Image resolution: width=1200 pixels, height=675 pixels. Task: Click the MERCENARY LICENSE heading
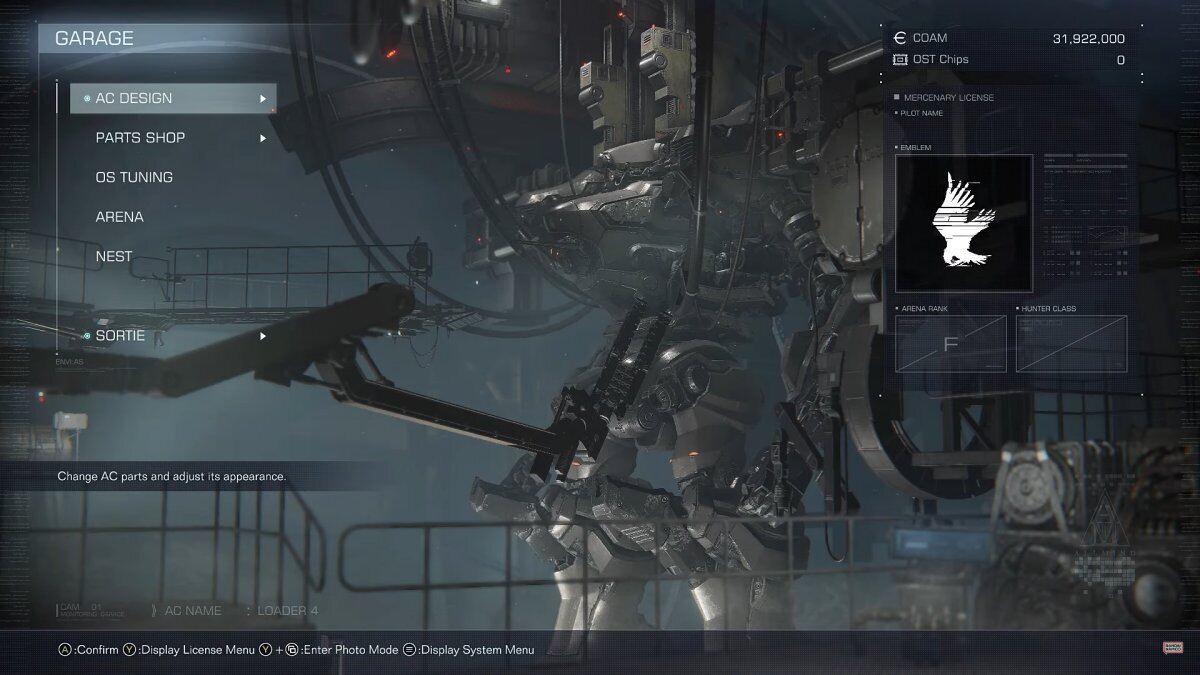(949, 98)
